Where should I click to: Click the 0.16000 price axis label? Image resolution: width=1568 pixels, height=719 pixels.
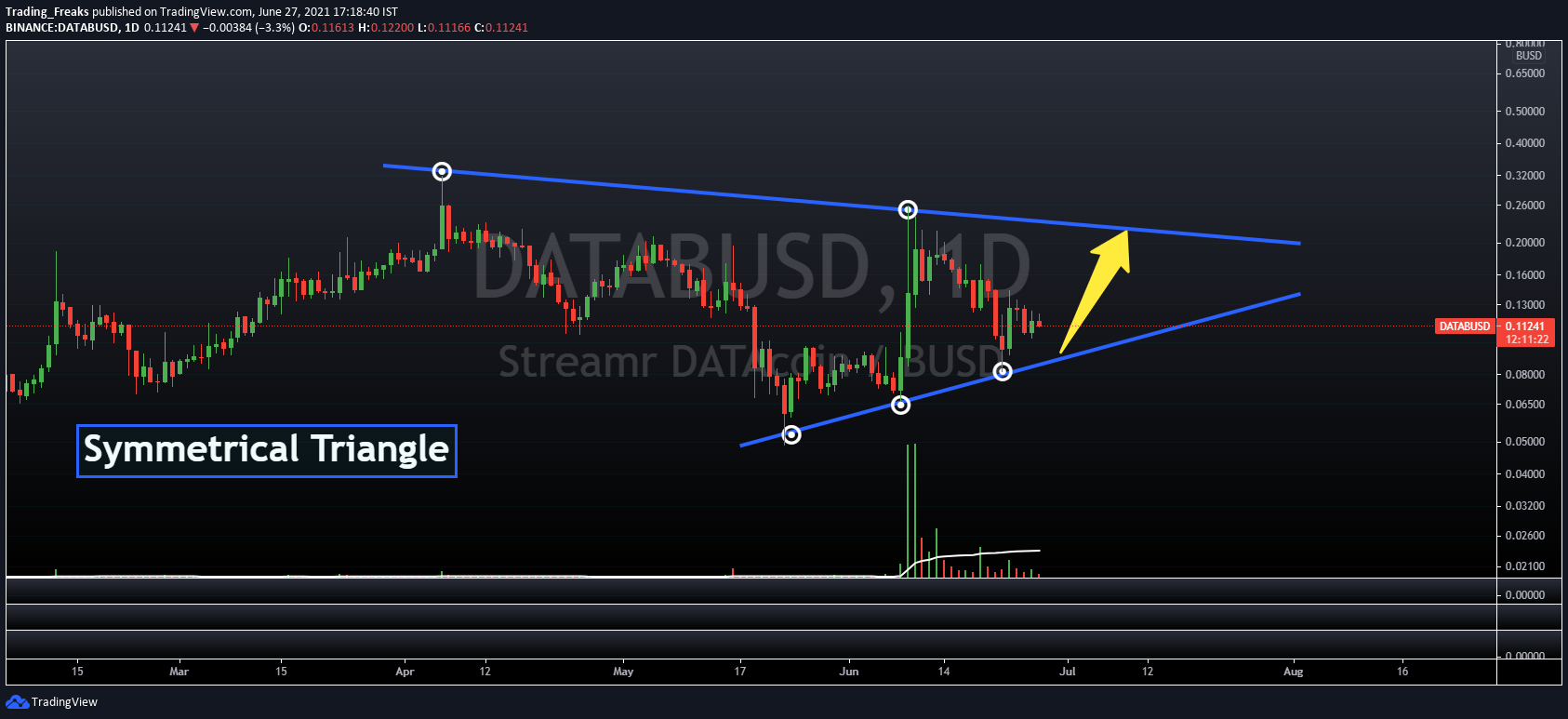[1525, 275]
